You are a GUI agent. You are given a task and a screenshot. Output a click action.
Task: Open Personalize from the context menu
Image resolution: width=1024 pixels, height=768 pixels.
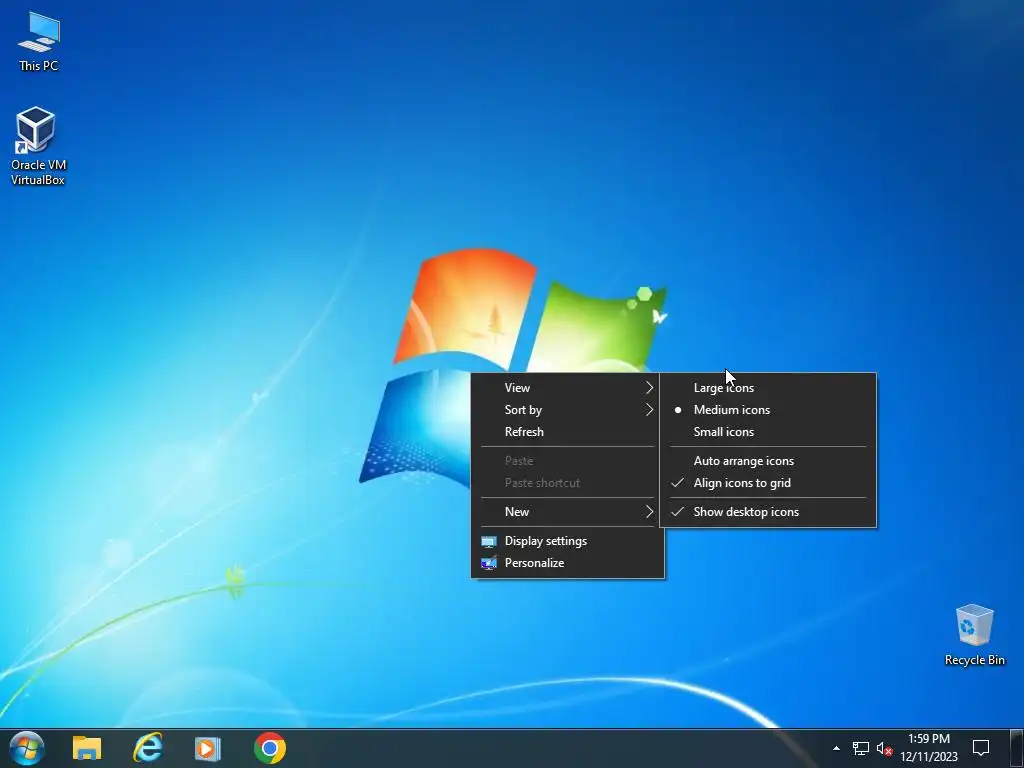coord(568,563)
